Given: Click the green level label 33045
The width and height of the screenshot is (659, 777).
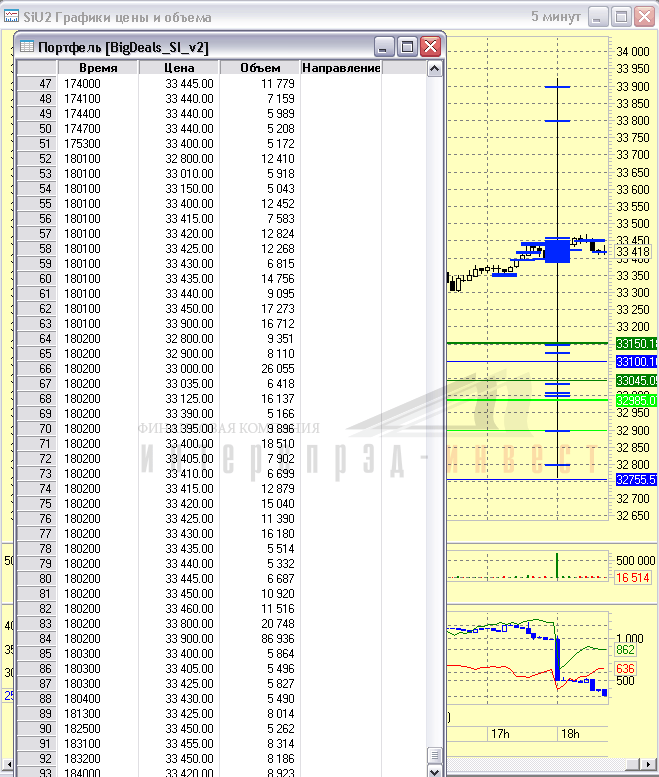Looking at the screenshot, I should pyautogui.click(x=636, y=381).
